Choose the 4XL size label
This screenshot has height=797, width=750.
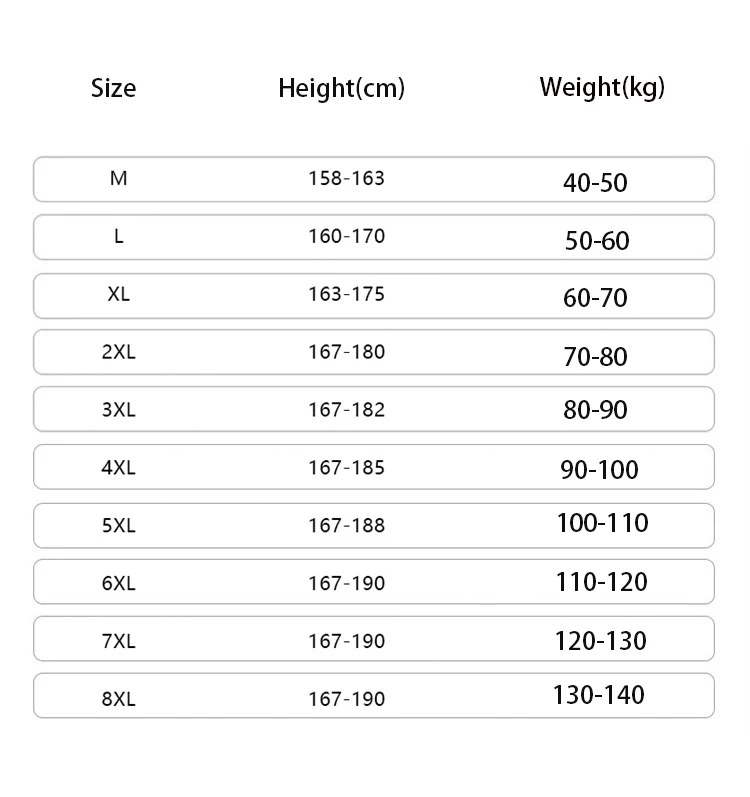(x=118, y=468)
